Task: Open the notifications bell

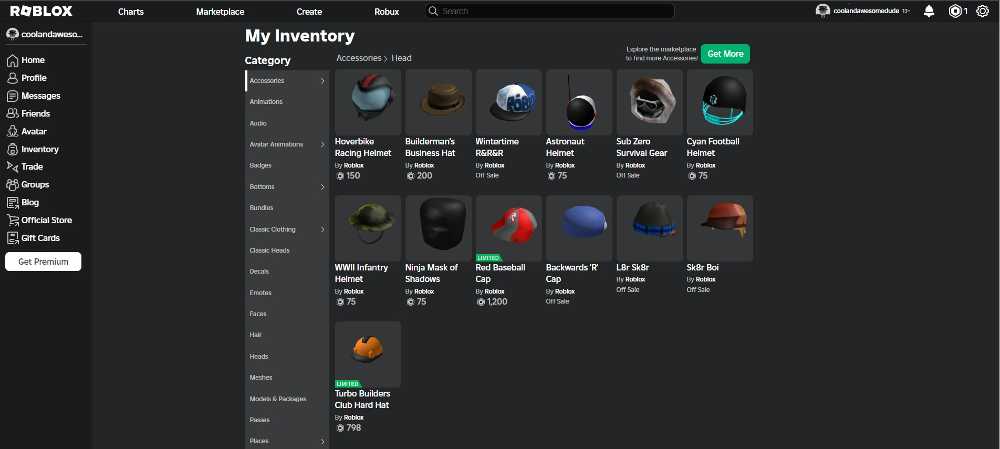Action: pos(929,11)
